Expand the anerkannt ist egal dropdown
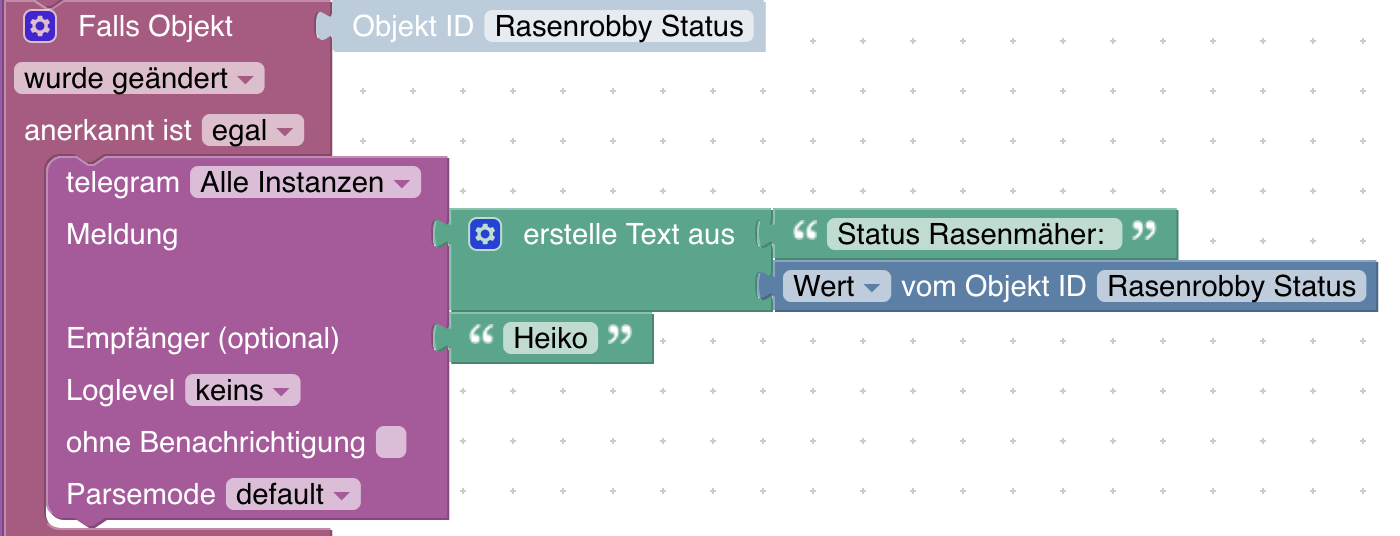This screenshot has height=536, width=1400. [x=252, y=131]
